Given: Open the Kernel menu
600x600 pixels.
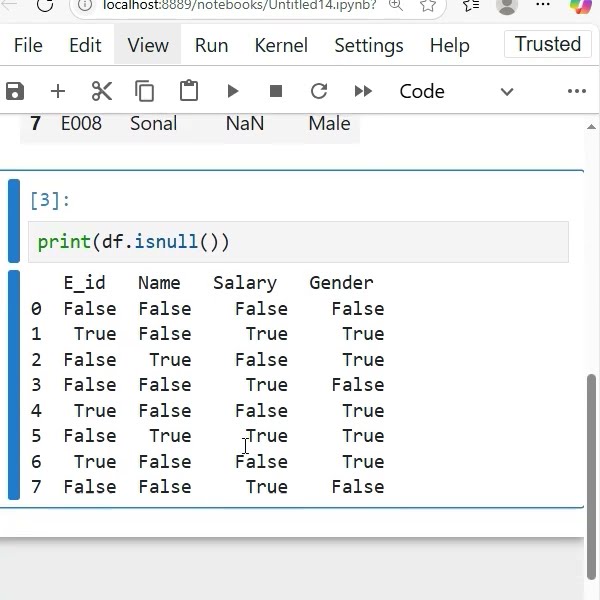Looking at the screenshot, I should coord(281,45).
